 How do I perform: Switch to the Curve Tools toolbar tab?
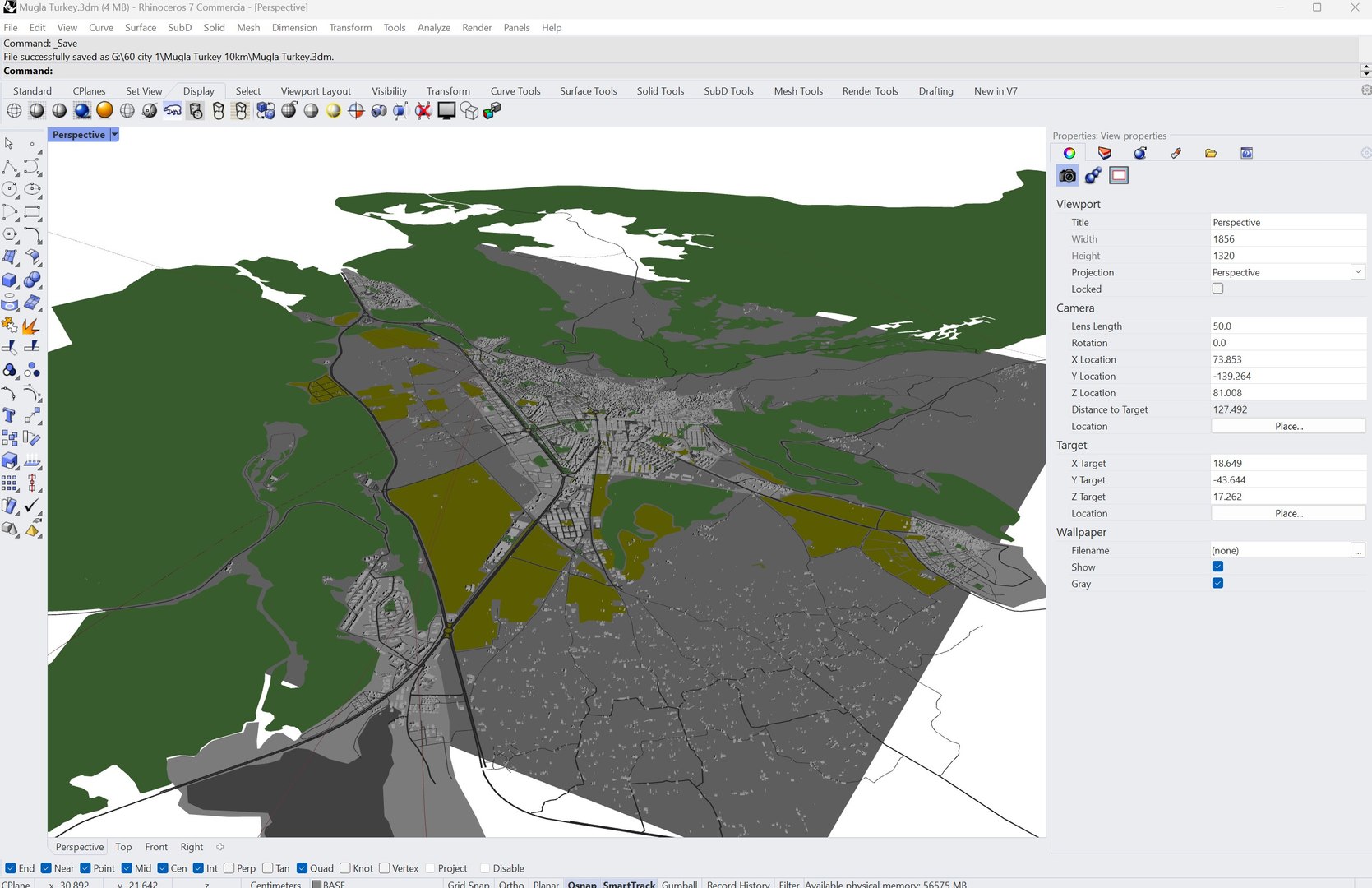(515, 91)
